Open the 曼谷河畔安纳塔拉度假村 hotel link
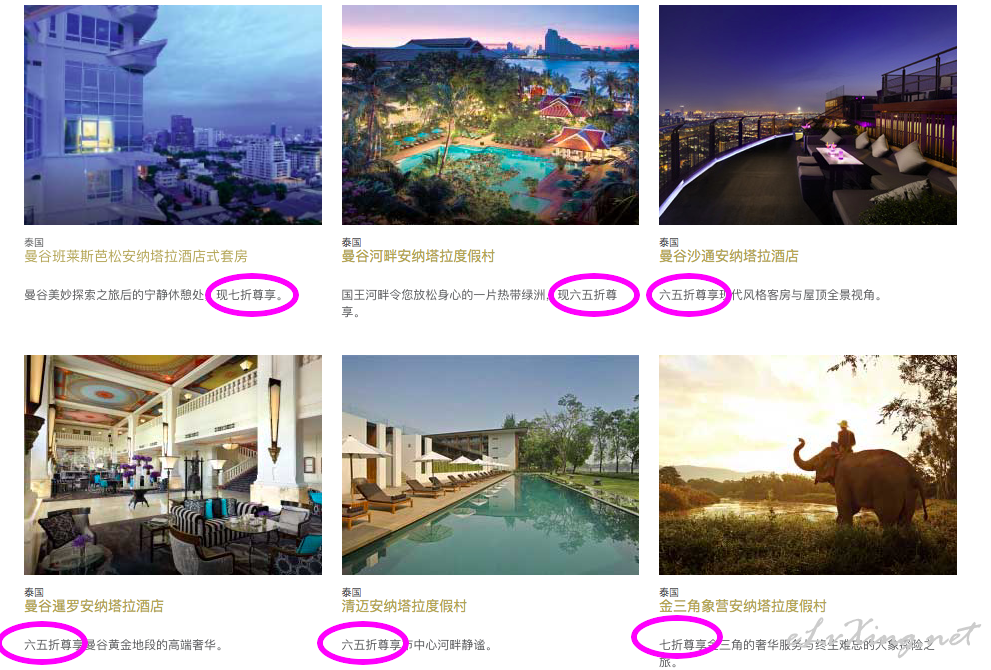The width and height of the screenshot is (991, 670). (x=418, y=257)
